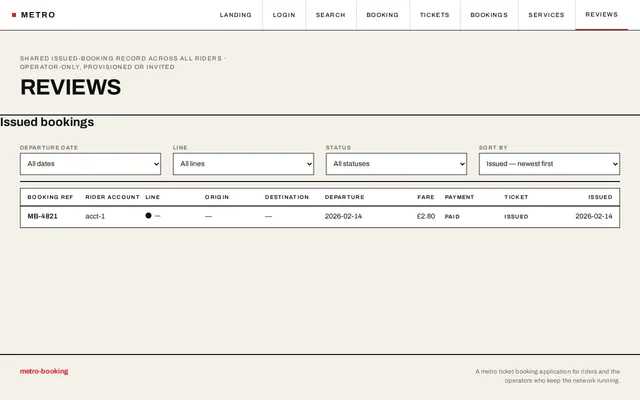640x400 pixels.
Task: Go to the Login tab
Action: coord(284,15)
